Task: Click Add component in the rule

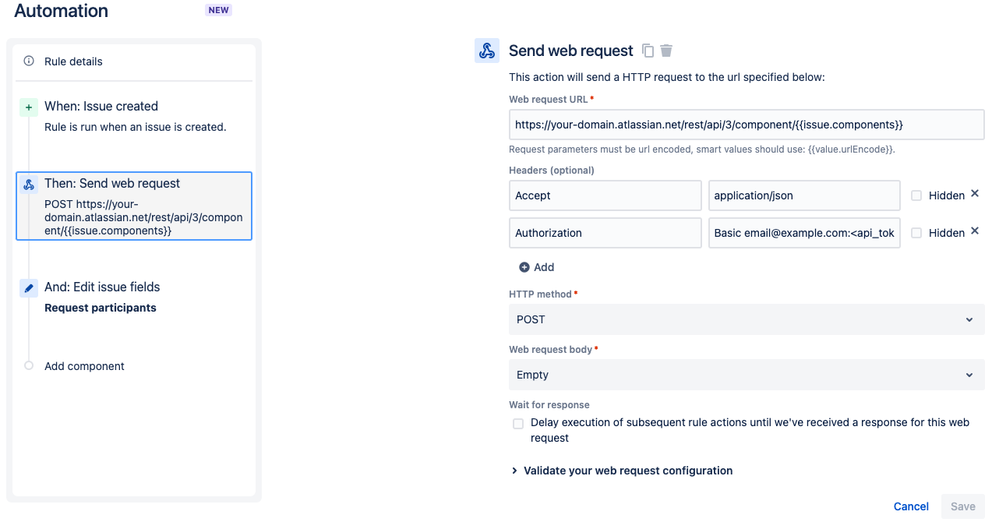Action: tap(84, 366)
